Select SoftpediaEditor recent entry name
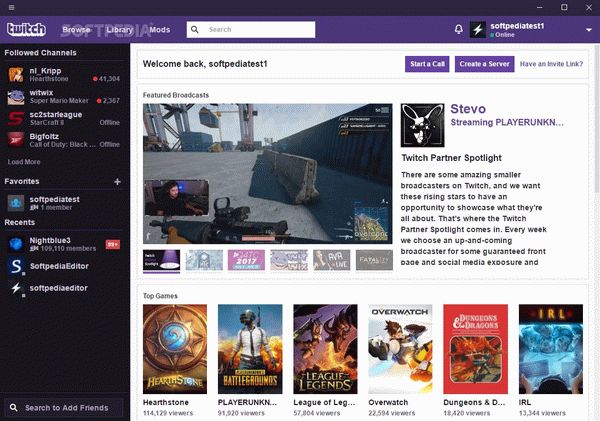The height and width of the screenshot is (421, 600). tap(59, 266)
